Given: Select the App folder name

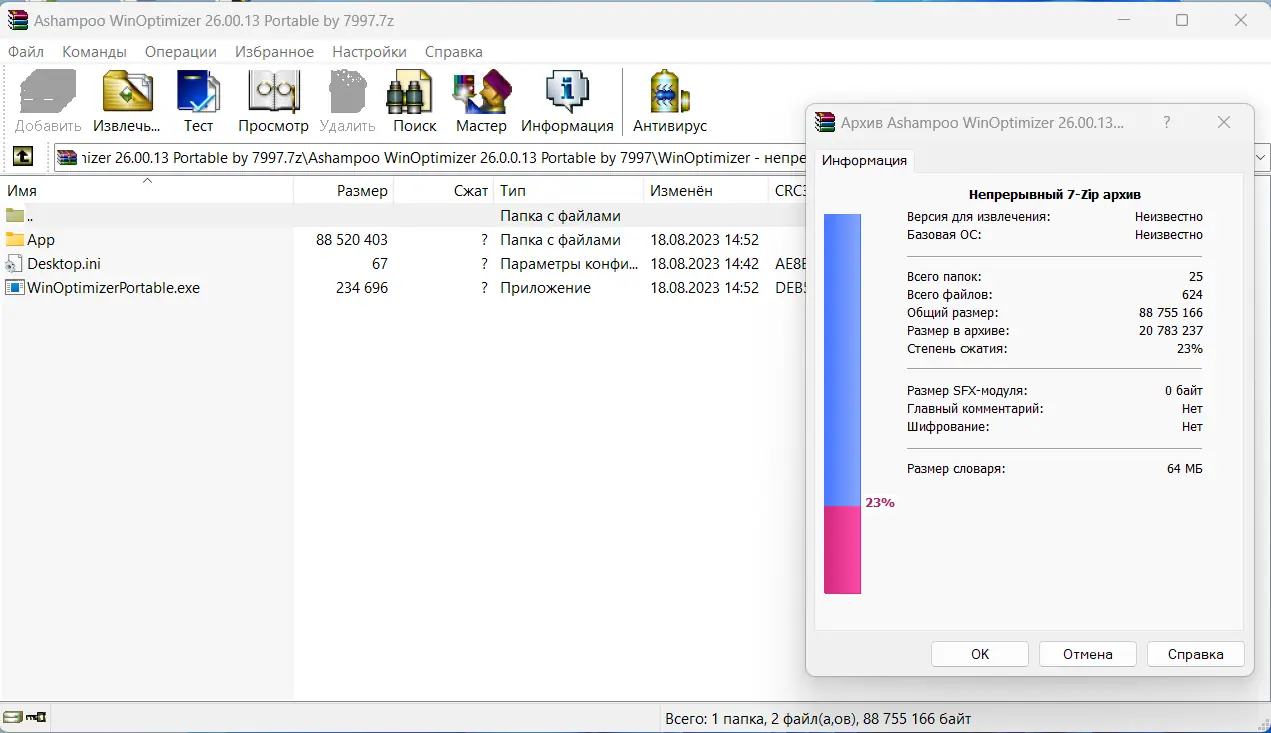Looking at the screenshot, I should tap(41, 240).
